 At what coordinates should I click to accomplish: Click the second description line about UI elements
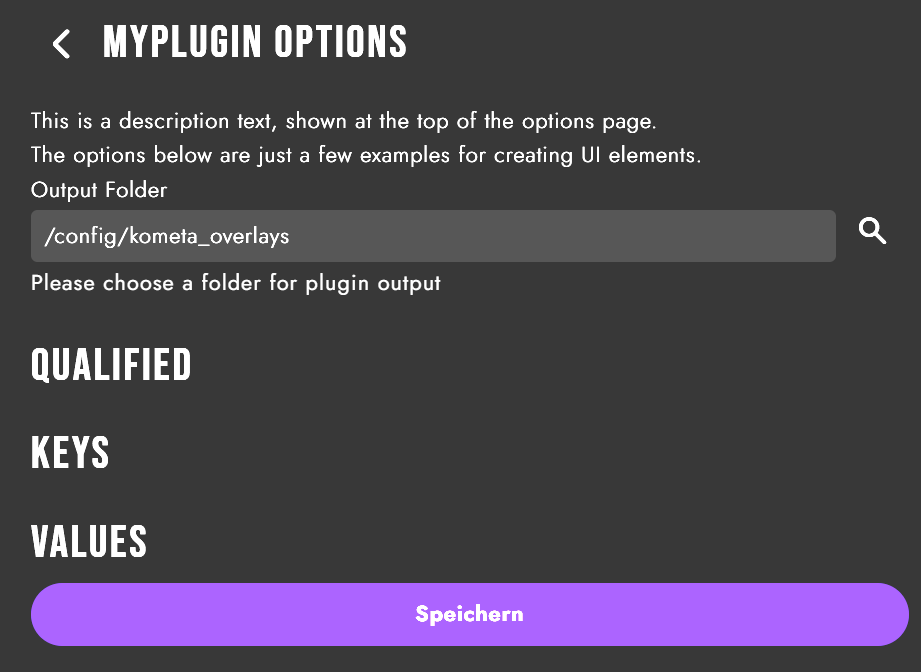click(x=366, y=156)
